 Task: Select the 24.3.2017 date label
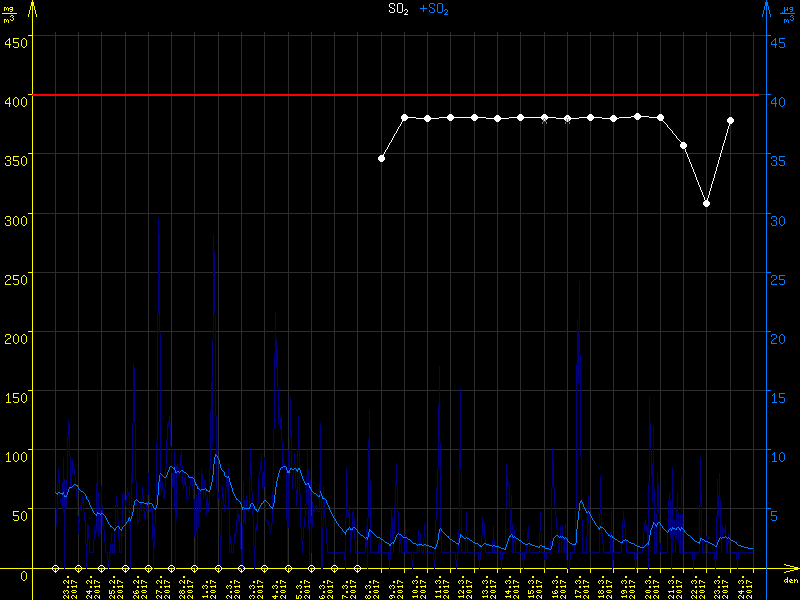(x=742, y=586)
